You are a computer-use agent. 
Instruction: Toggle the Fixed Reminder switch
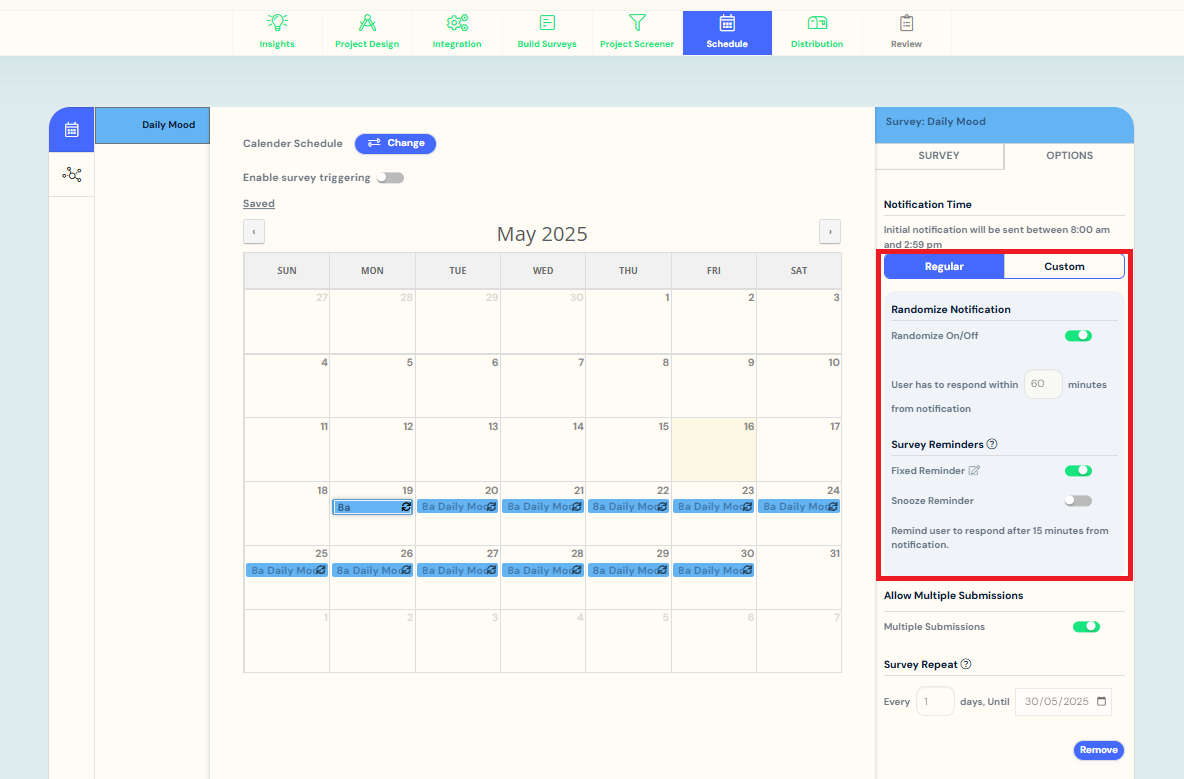[x=1078, y=470]
